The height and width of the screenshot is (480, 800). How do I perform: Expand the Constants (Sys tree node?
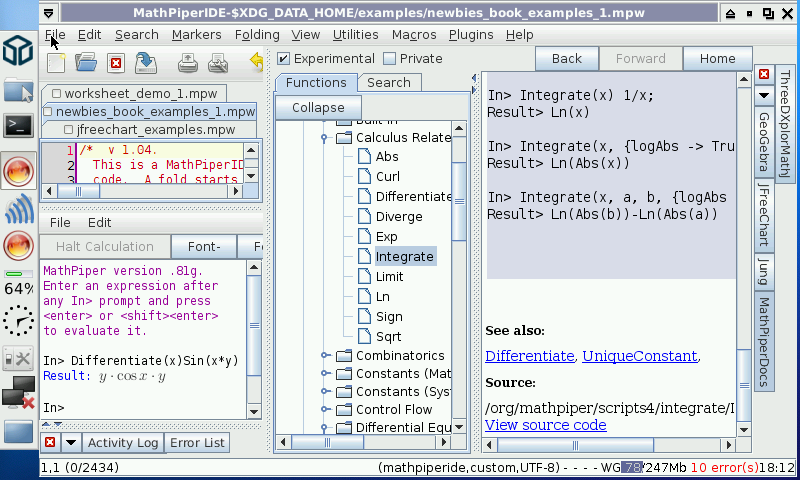(324, 391)
